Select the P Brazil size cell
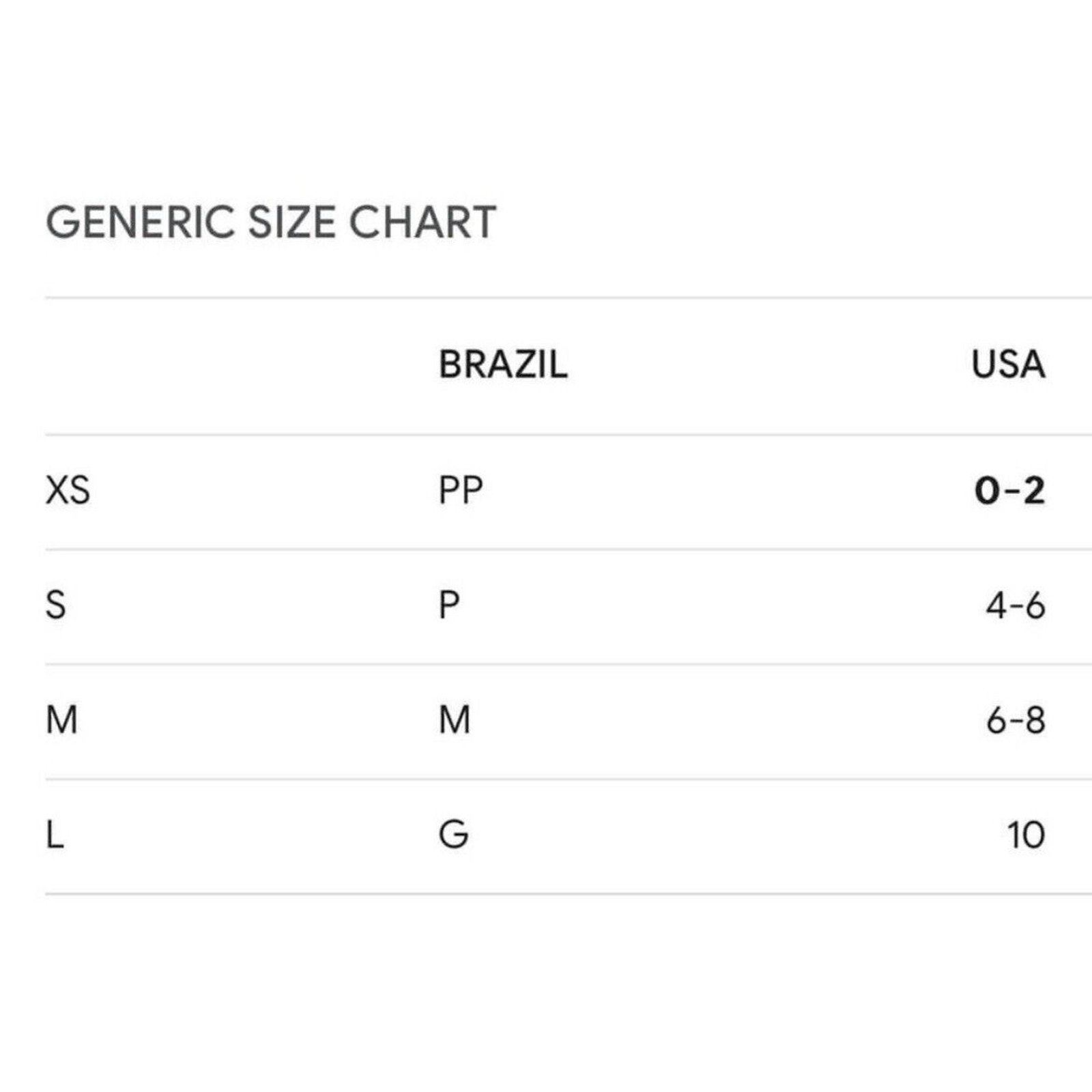This screenshot has width=1092, height=1092. [x=449, y=605]
